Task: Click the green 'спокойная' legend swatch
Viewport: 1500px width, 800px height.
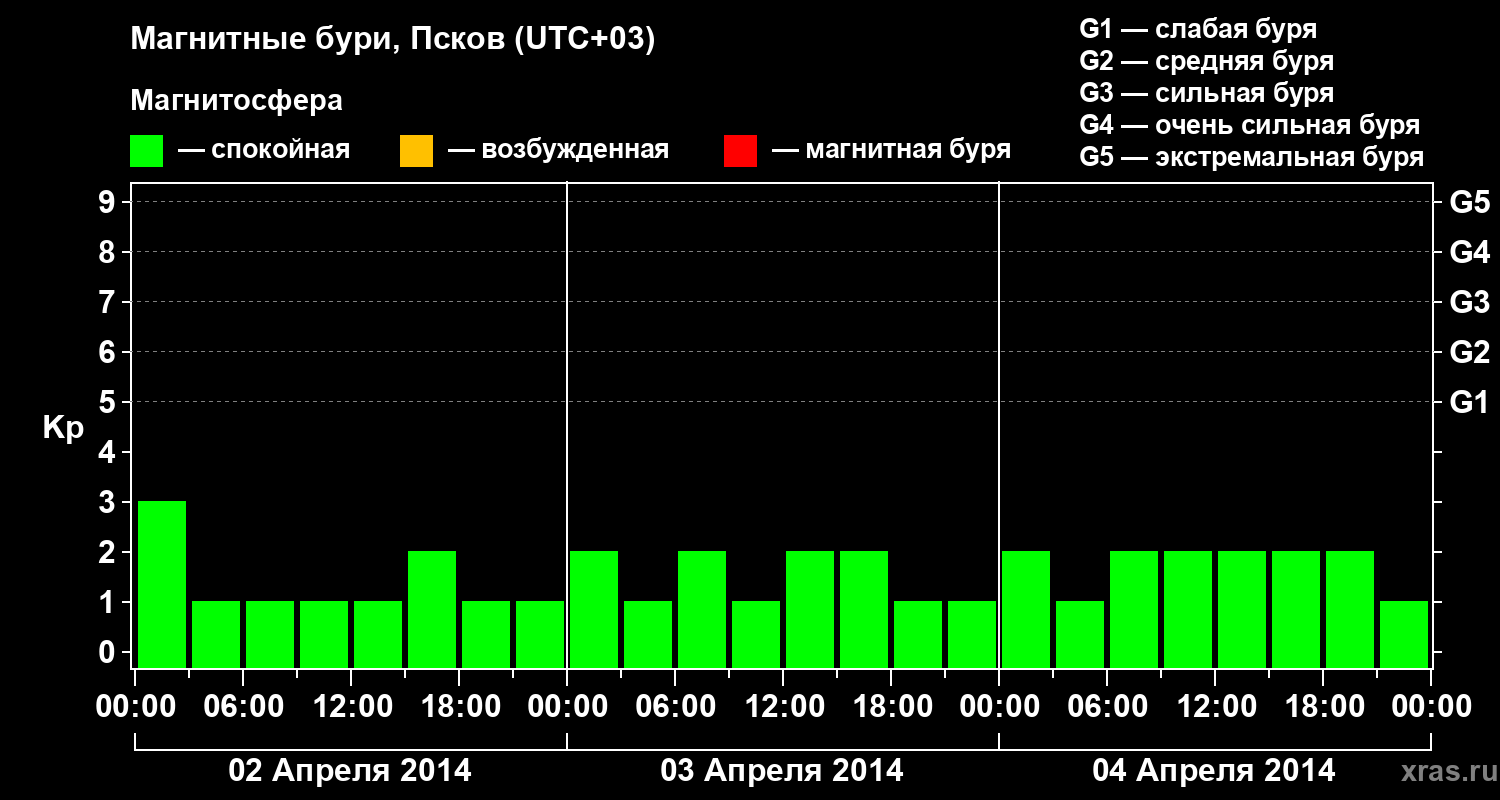Action: click(147, 151)
